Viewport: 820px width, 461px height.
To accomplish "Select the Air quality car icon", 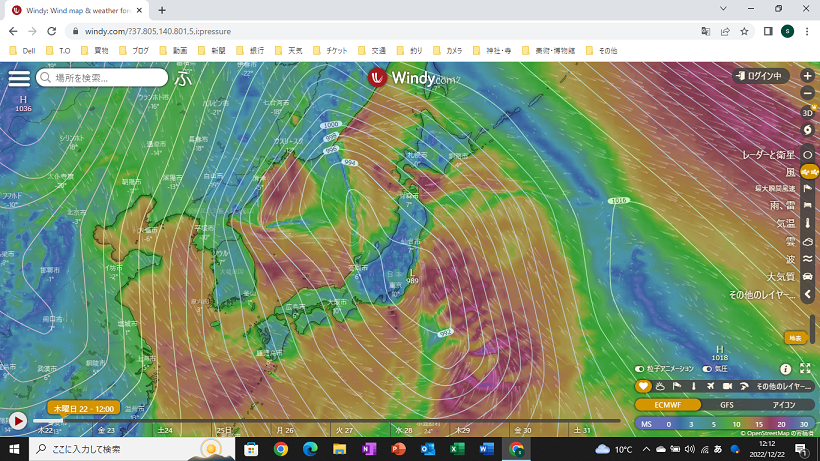I will 807,276.
